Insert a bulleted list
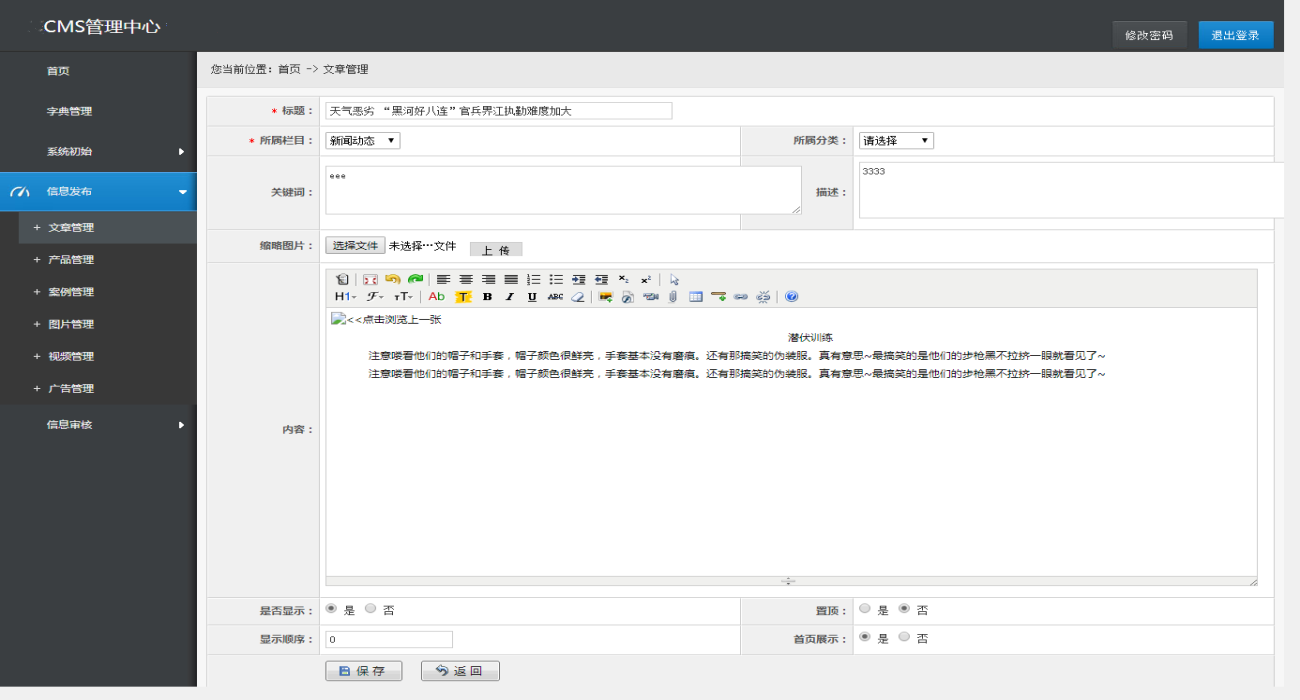This screenshot has height=700, width=1300. 556,279
